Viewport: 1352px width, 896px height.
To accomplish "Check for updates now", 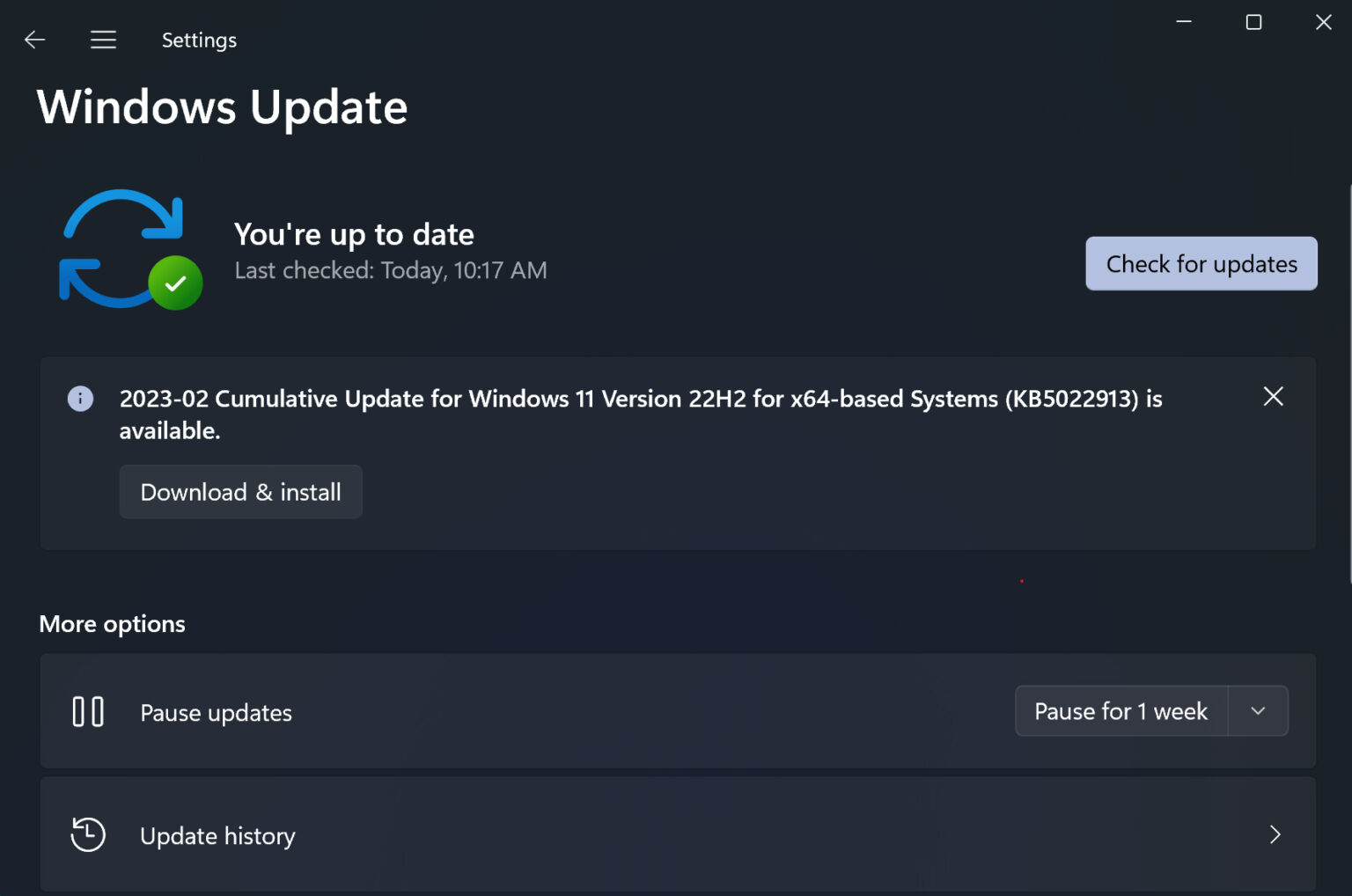I will (1200, 263).
